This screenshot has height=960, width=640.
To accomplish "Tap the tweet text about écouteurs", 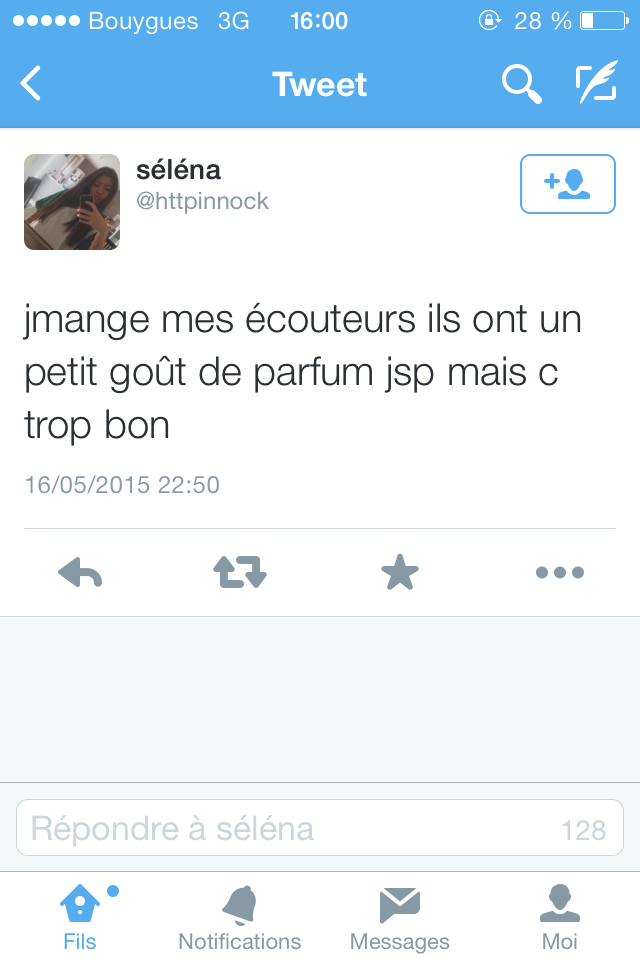I will point(303,372).
